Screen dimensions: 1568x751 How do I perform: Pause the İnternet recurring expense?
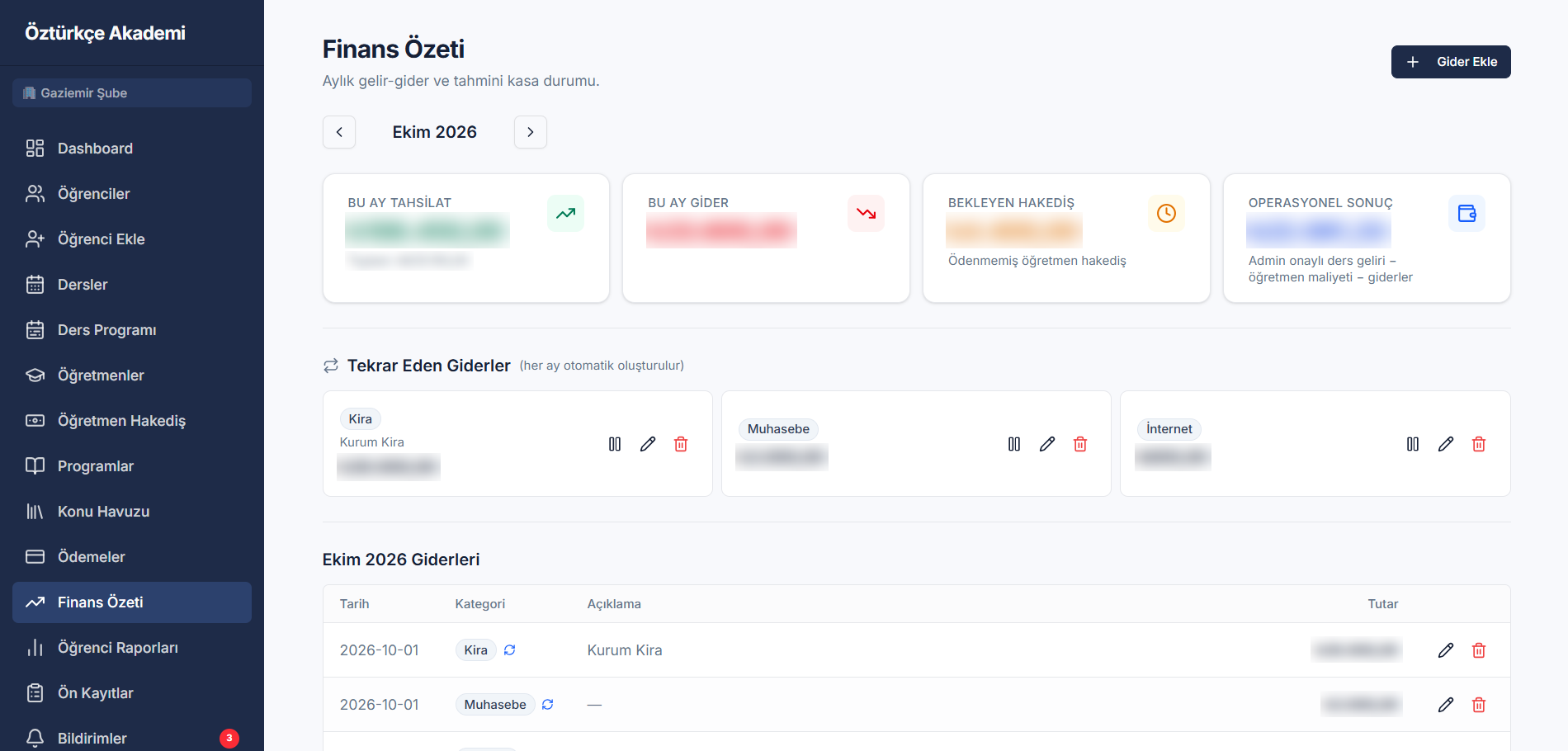pos(1413,444)
